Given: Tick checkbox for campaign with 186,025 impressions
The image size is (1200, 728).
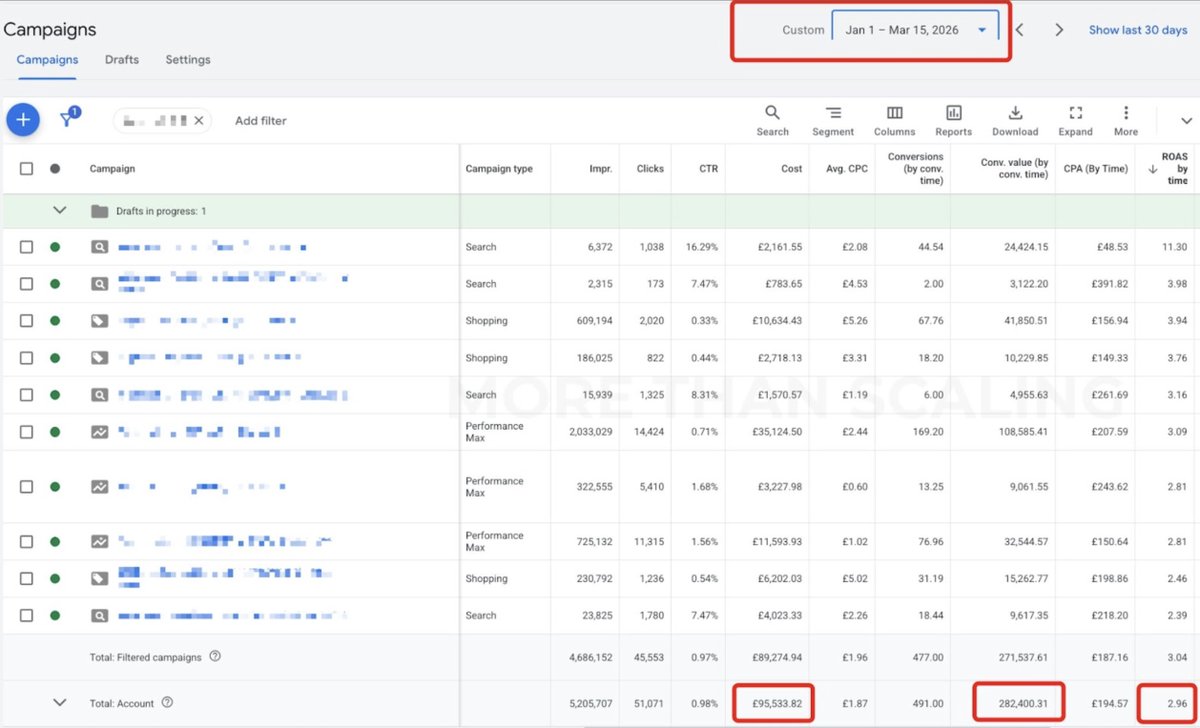Looking at the screenshot, I should coord(26,358).
